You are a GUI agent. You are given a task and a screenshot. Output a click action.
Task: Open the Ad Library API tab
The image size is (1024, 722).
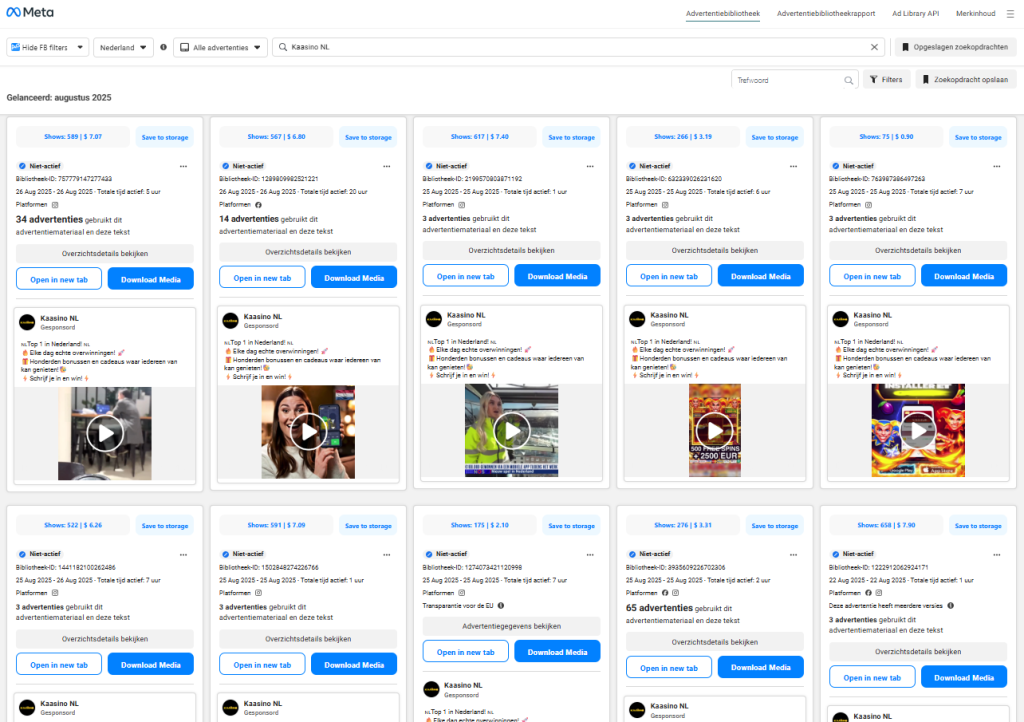(x=915, y=13)
